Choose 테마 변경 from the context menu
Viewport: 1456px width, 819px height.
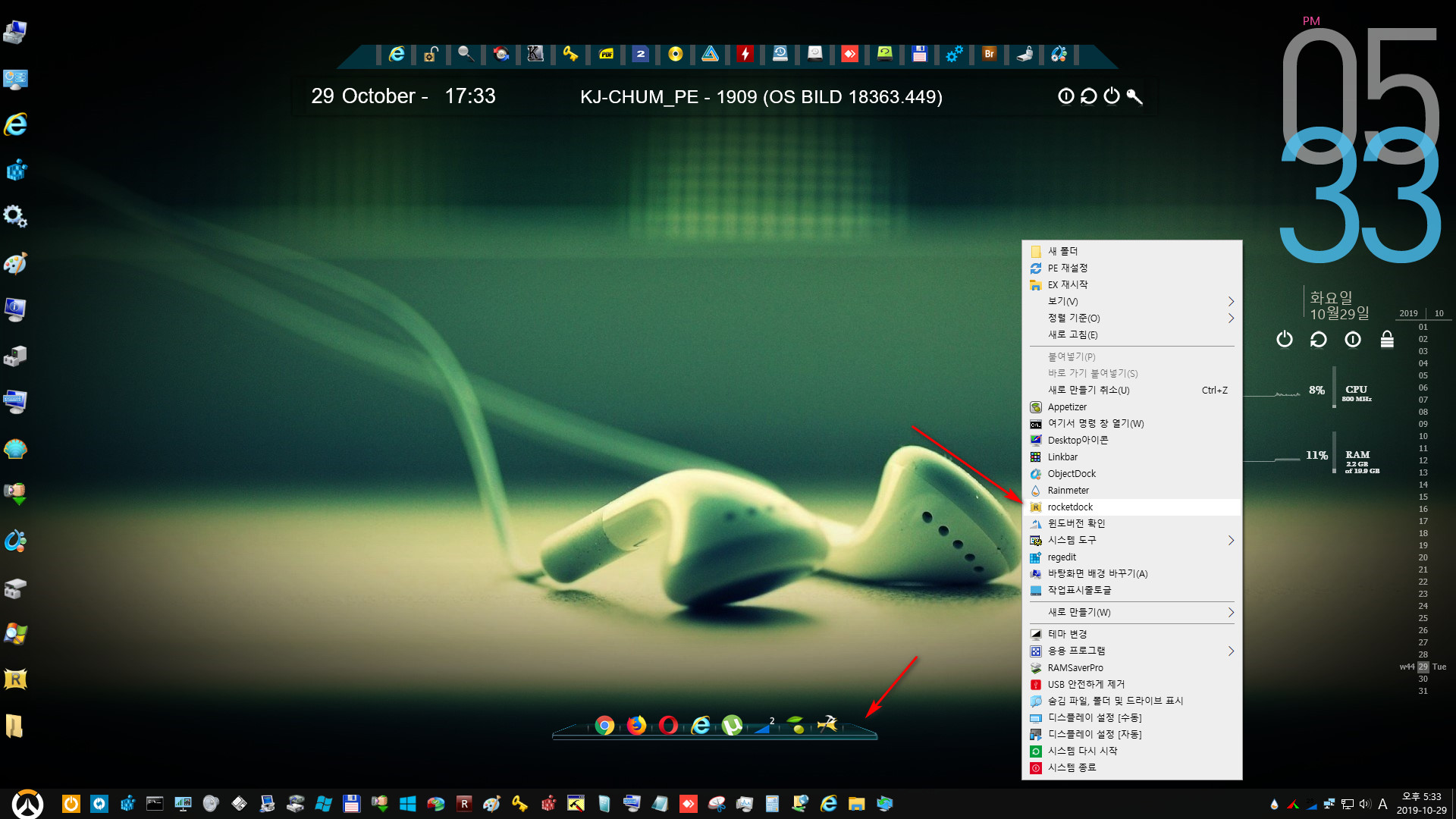tap(1132, 634)
